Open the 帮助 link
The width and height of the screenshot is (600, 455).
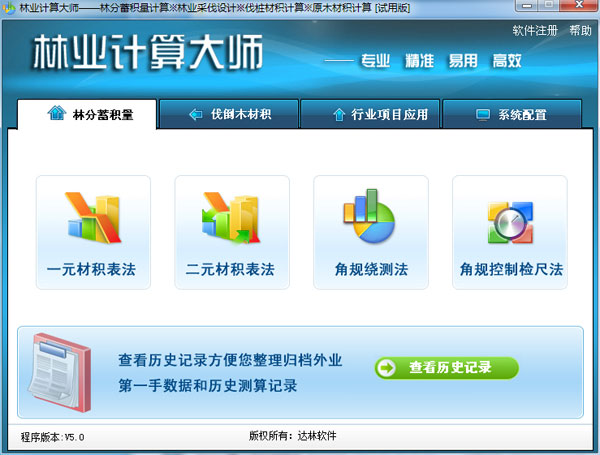[580, 31]
